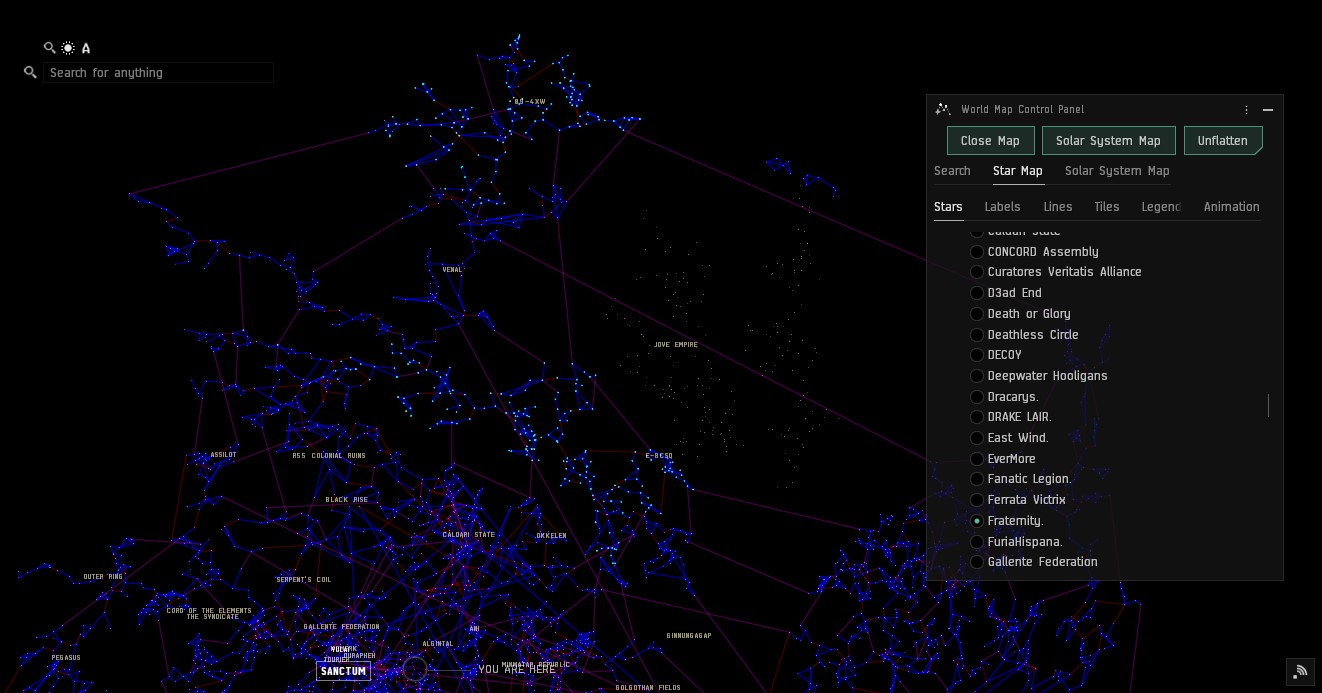Click the CORD OF THE ELEMENTS label

pos(209,611)
